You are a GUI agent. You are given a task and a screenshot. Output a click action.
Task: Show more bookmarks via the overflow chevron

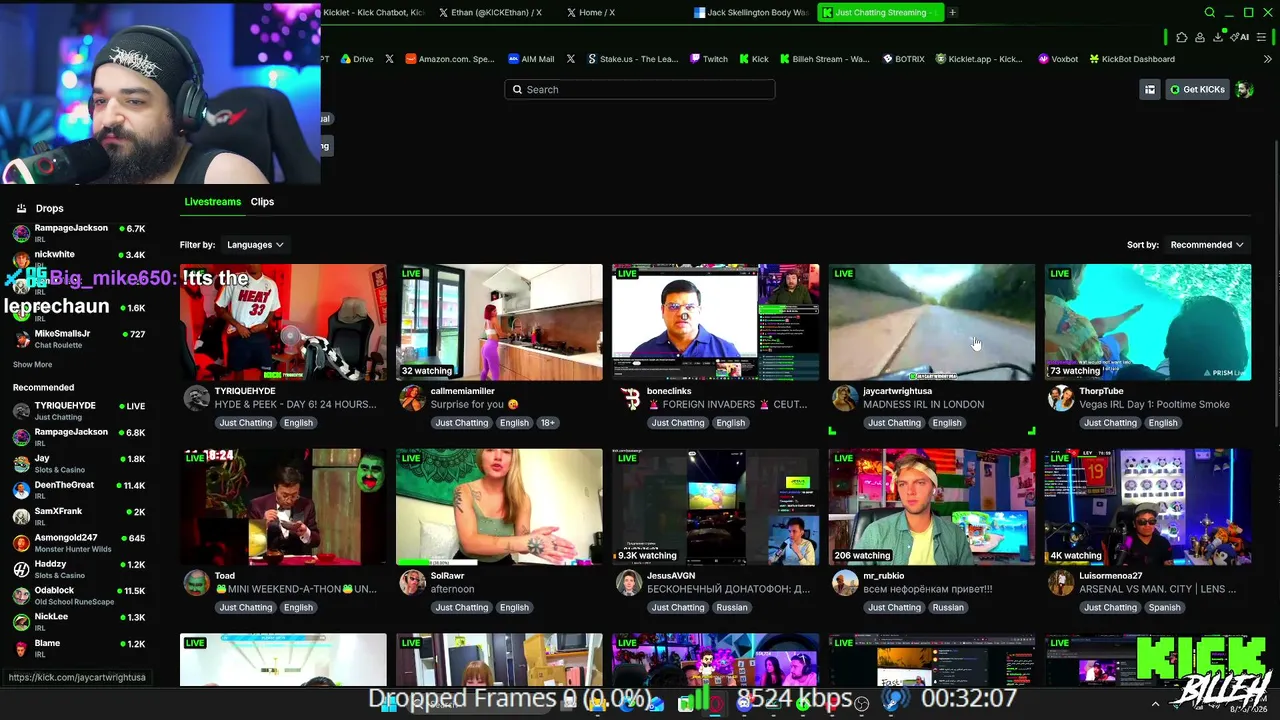pyautogui.click(x=1268, y=59)
